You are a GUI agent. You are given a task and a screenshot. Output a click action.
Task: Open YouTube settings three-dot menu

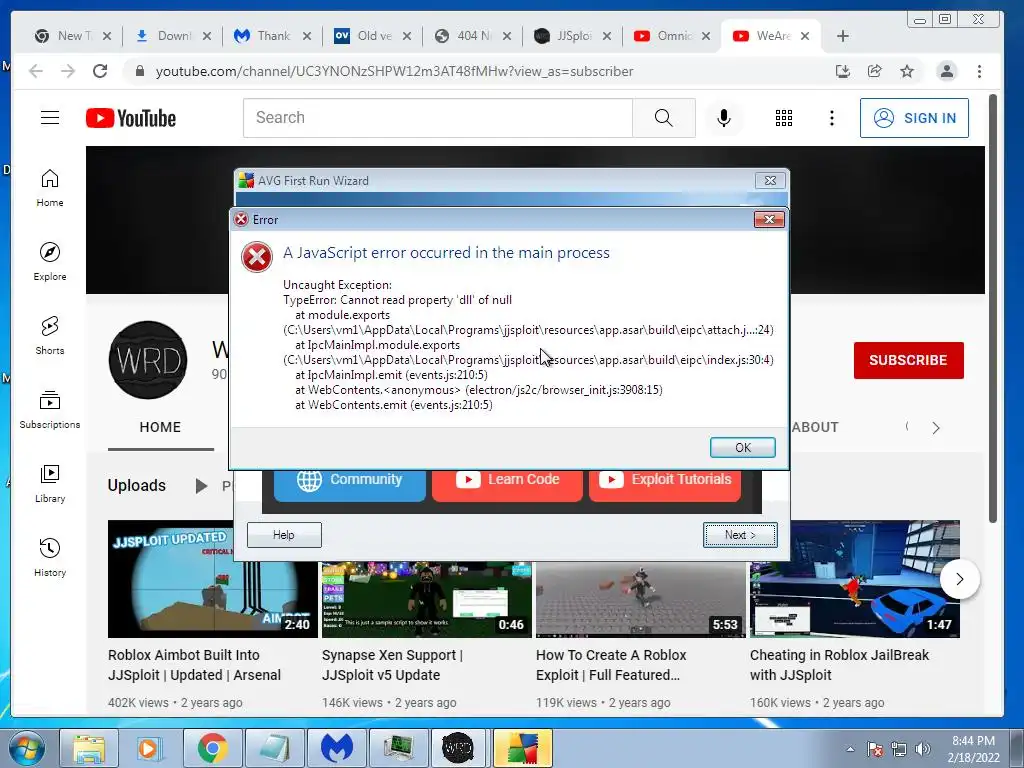[x=831, y=118]
